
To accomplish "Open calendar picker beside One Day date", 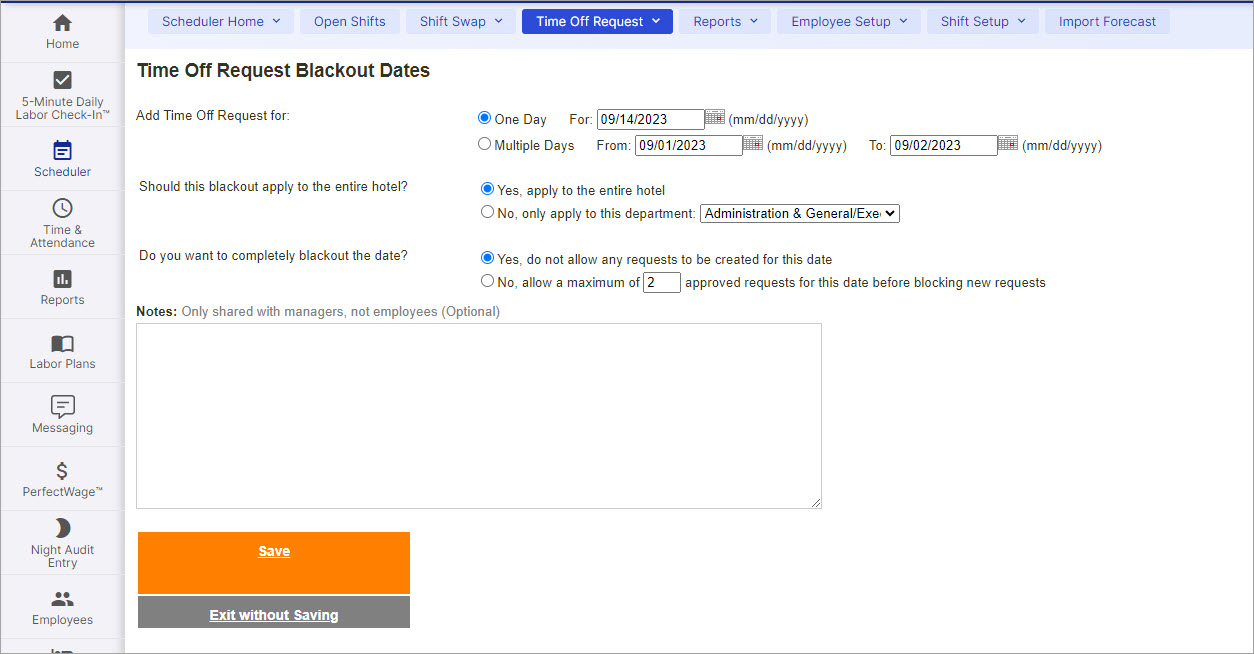I will tap(714, 118).
